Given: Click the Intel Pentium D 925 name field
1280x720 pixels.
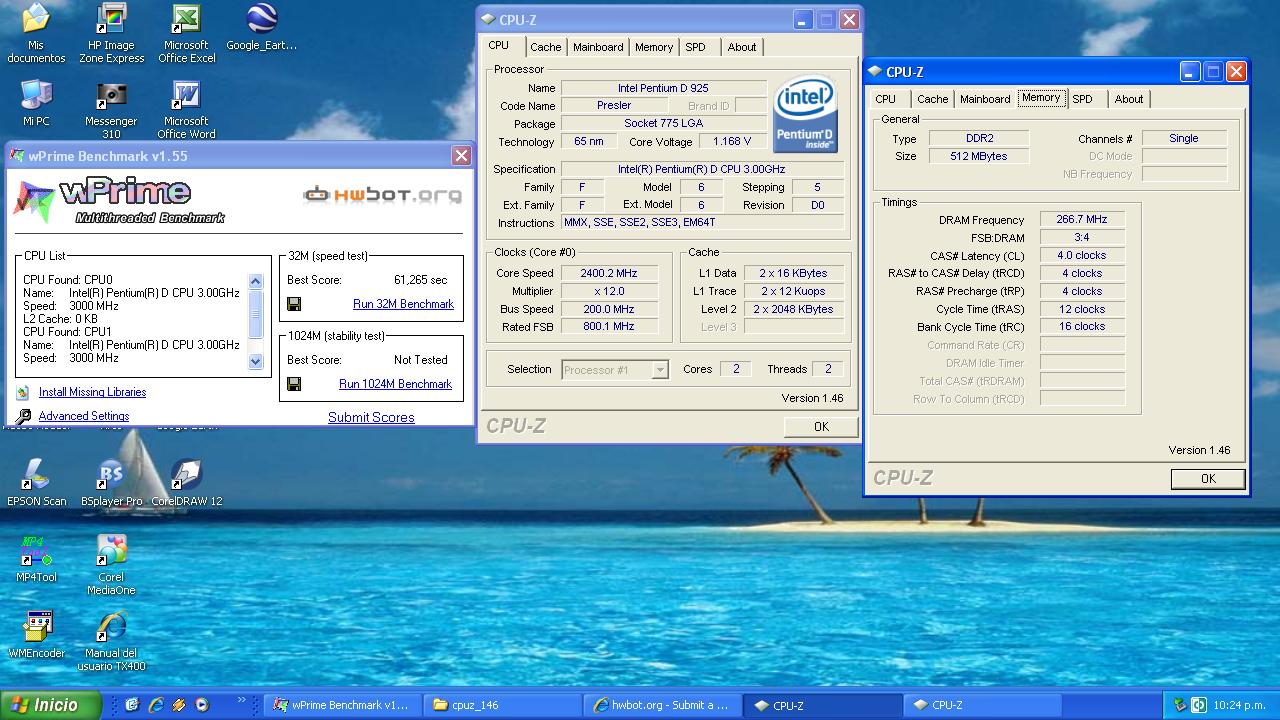Looking at the screenshot, I should 663,88.
